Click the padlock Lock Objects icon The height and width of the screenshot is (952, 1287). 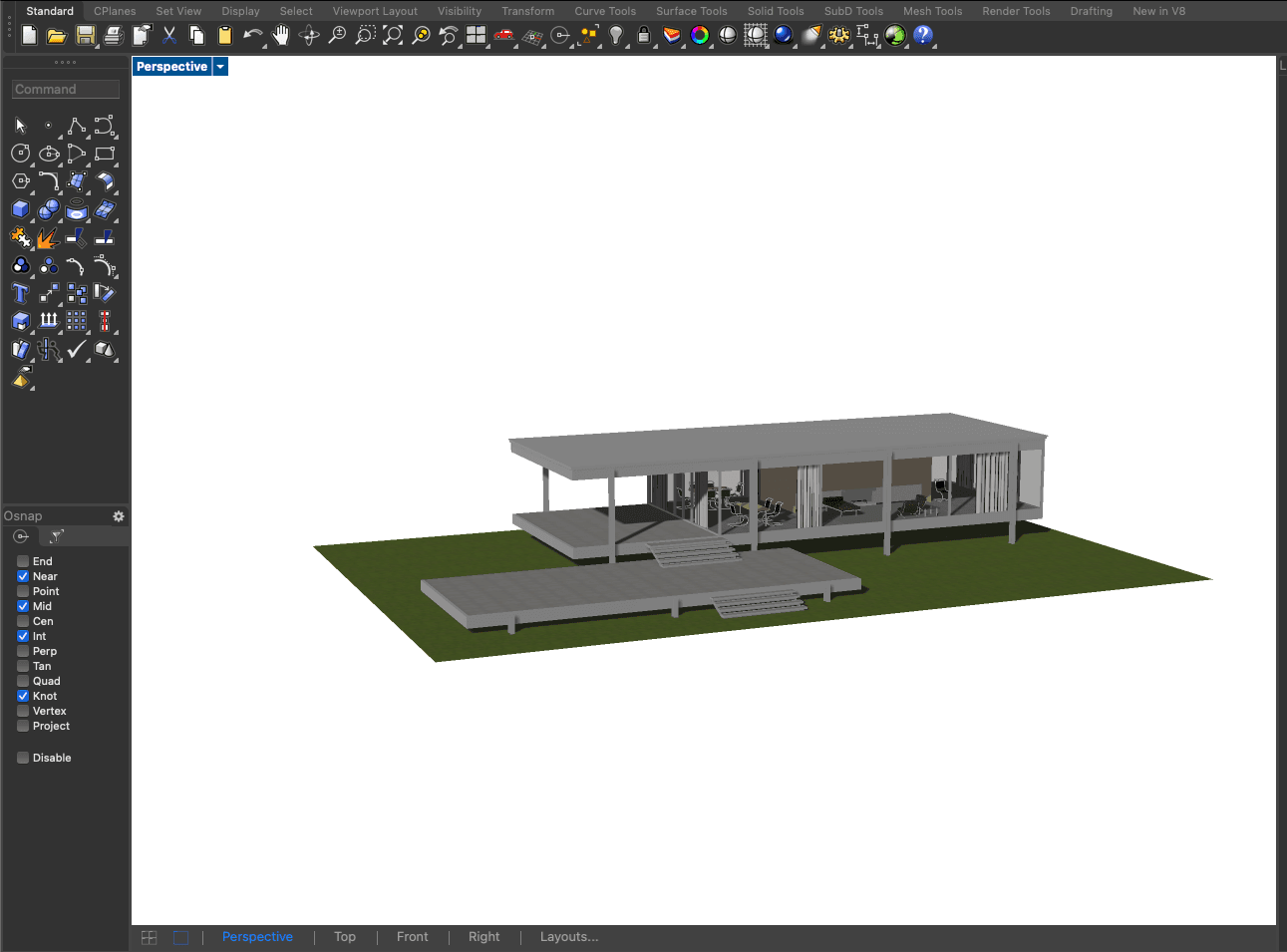[x=644, y=36]
